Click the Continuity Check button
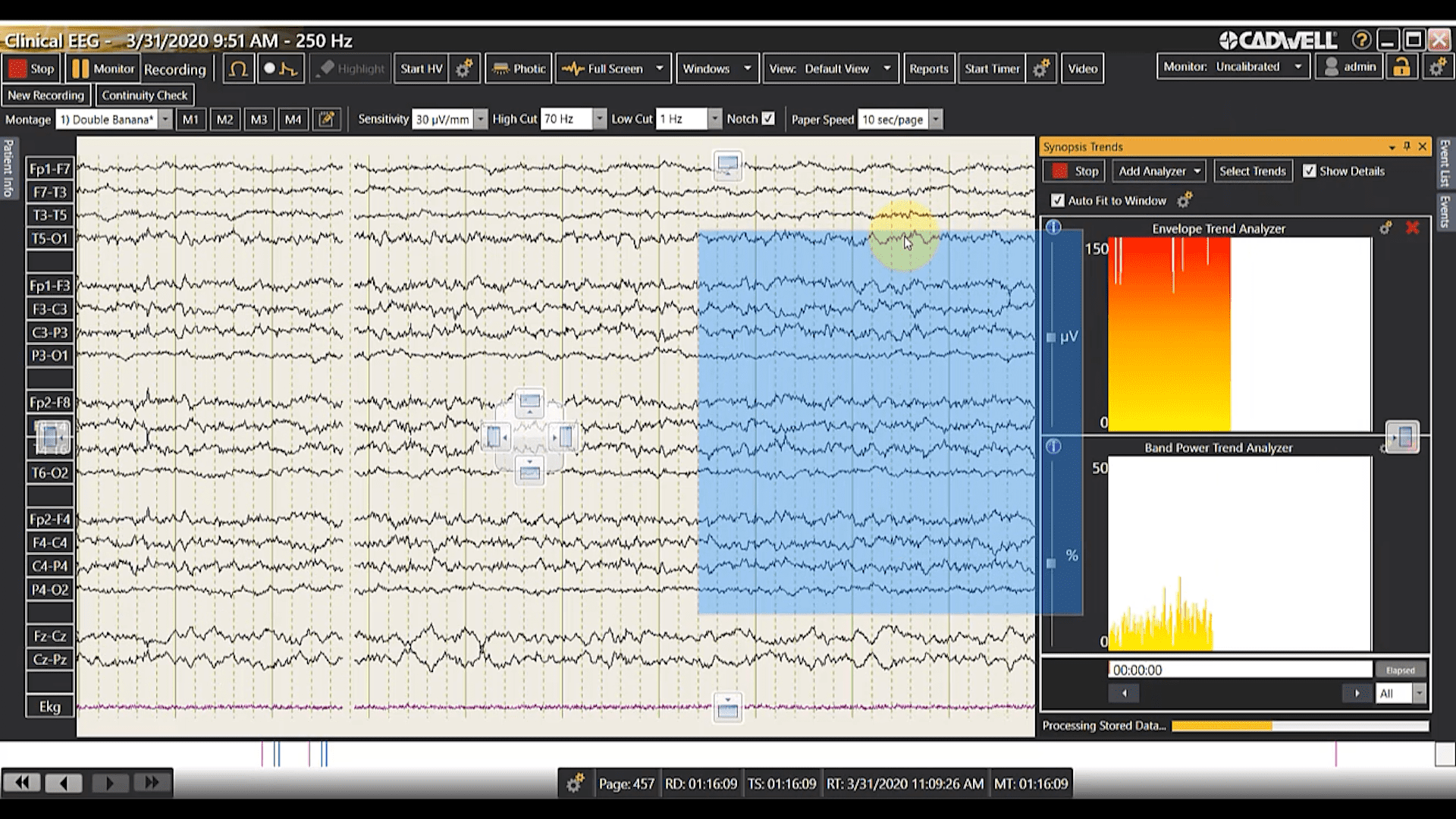The height and width of the screenshot is (819, 1456). click(x=144, y=96)
